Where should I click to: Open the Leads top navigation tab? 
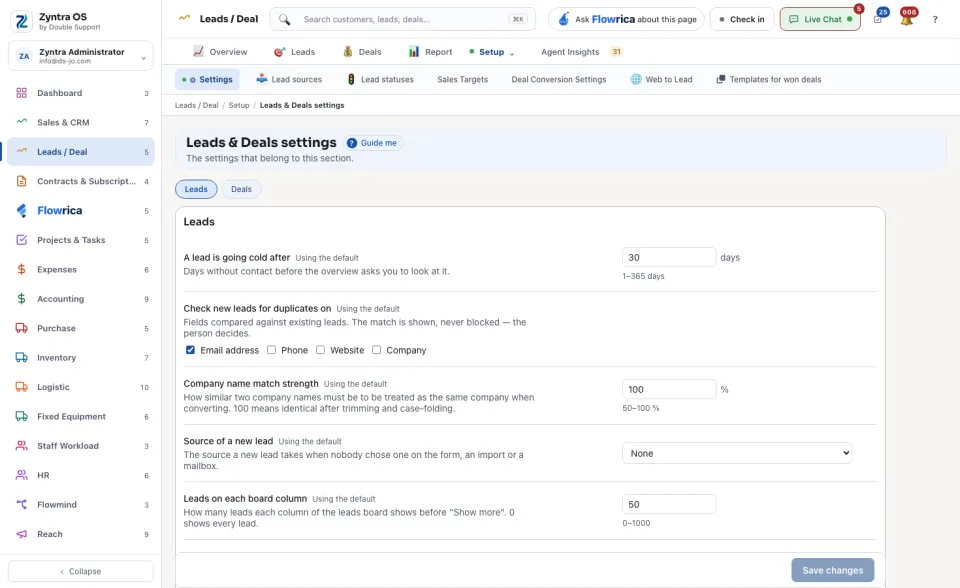coord(294,52)
